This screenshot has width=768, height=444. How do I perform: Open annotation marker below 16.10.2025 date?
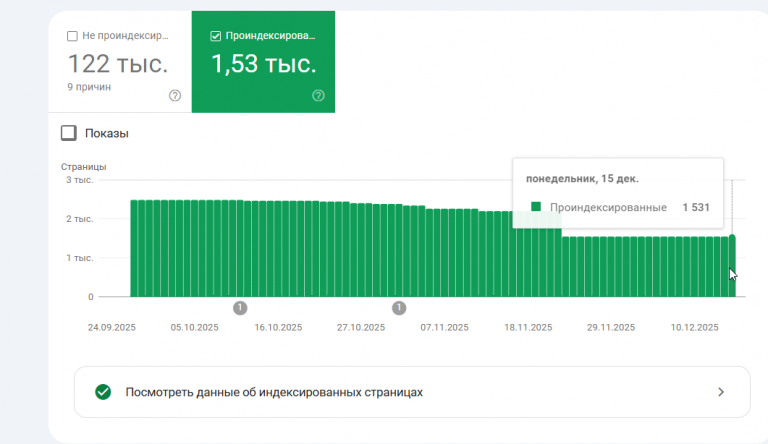tap(240, 308)
